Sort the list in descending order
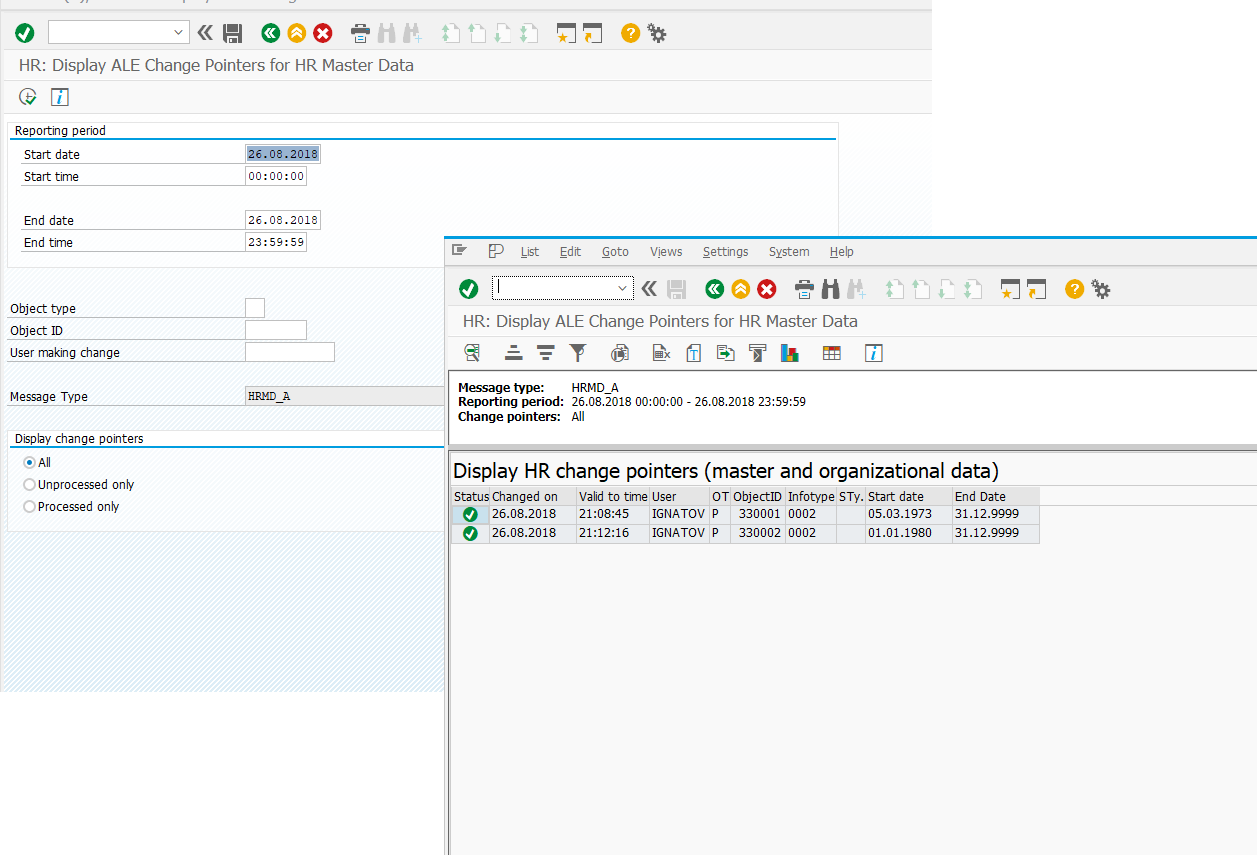Screen dimensions: 1257x855 click(x=545, y=353)
